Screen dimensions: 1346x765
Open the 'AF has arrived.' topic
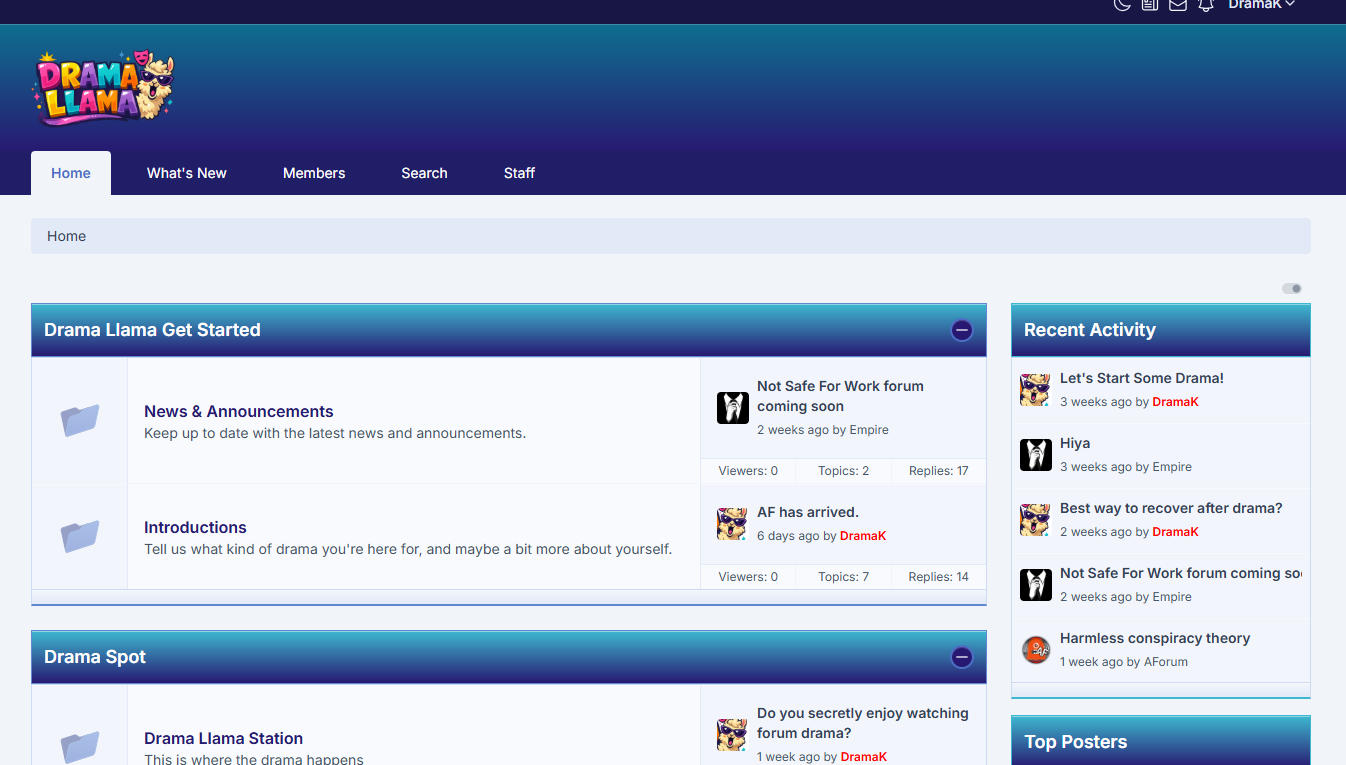[x=808, y=512]
